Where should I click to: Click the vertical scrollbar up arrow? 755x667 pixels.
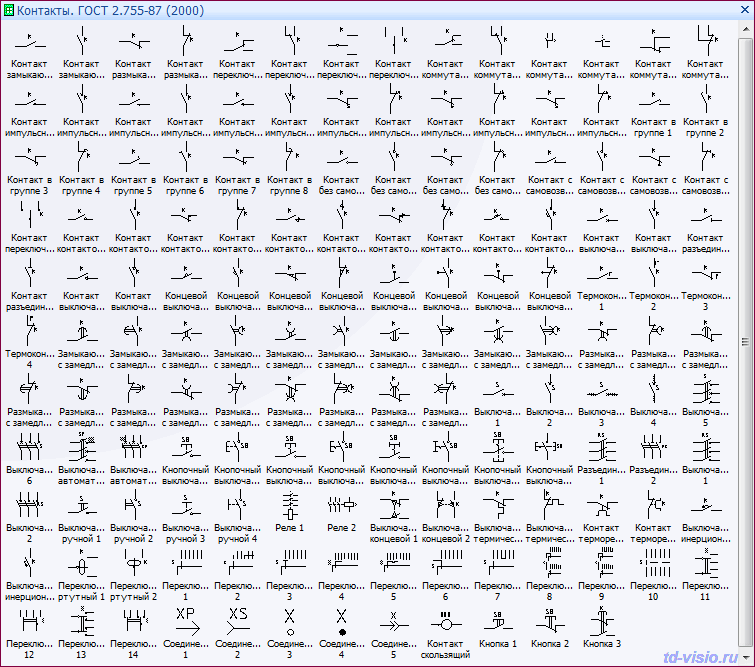(x=745, y=29)
